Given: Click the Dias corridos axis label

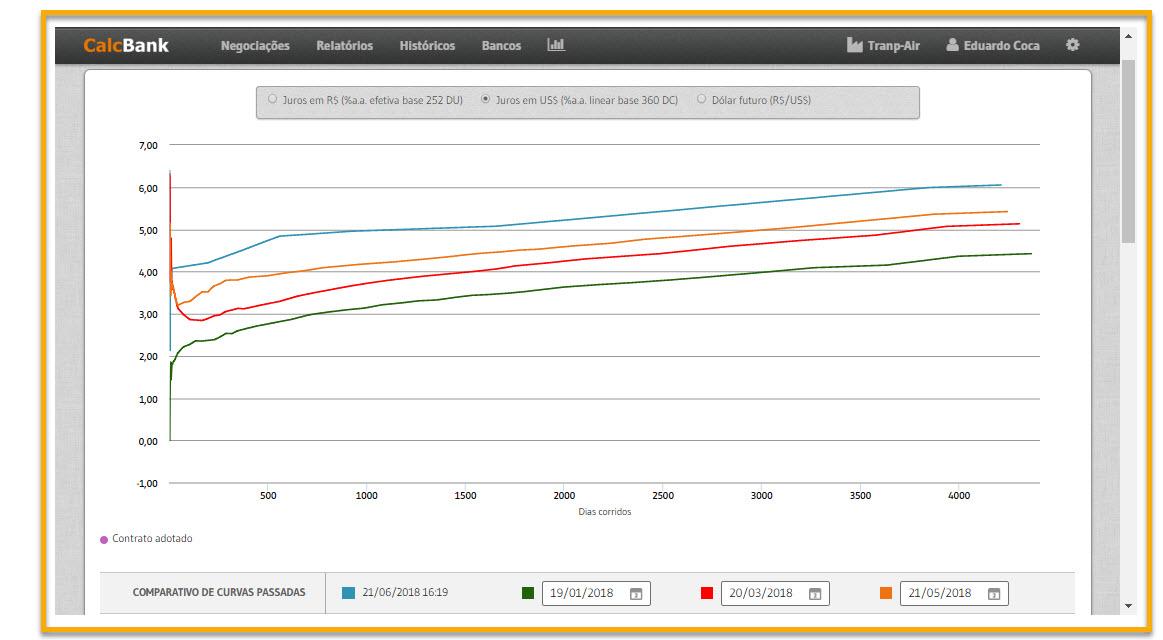Looking at the screenshot, I should coord(604,512).
